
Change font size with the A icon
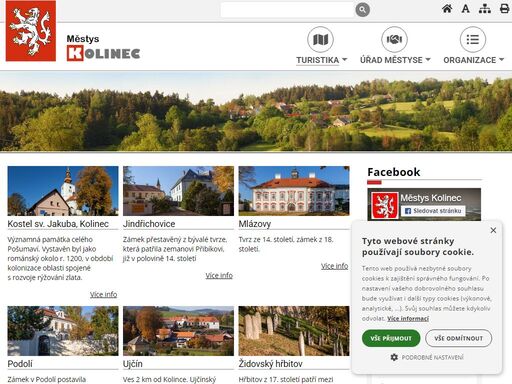[466, 9]
